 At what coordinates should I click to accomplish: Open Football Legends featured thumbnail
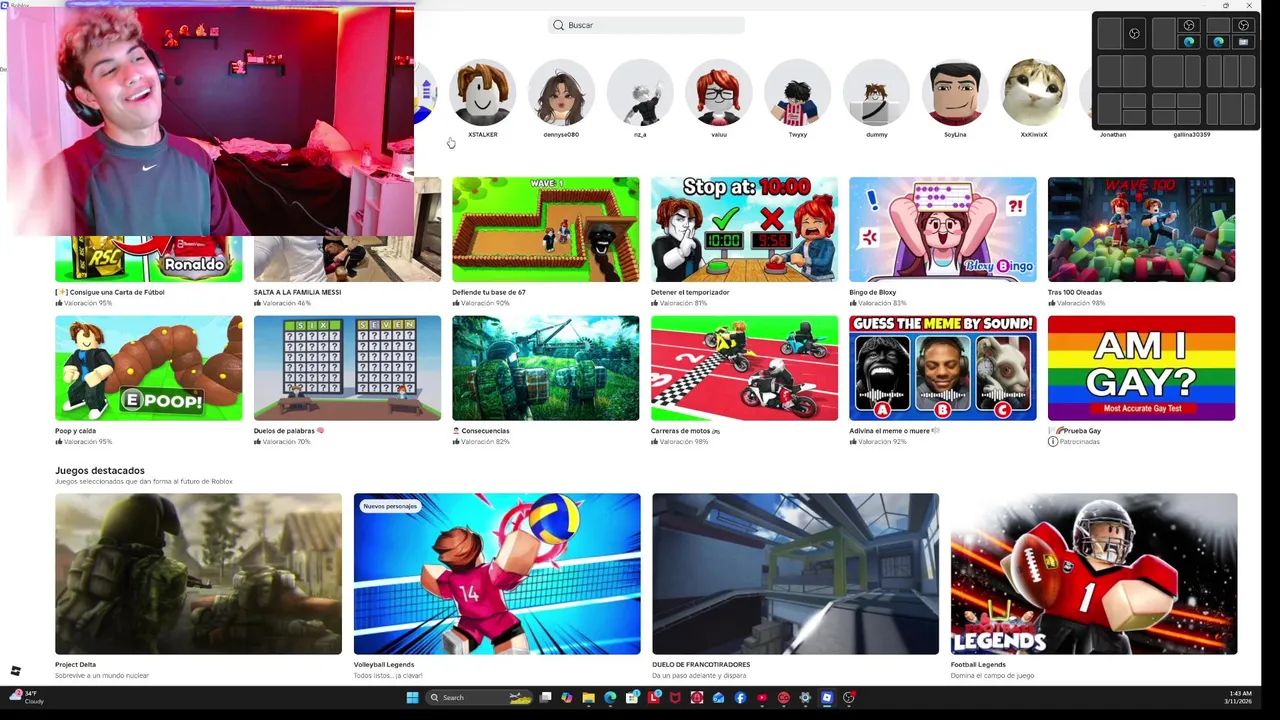pos(1094,574)
